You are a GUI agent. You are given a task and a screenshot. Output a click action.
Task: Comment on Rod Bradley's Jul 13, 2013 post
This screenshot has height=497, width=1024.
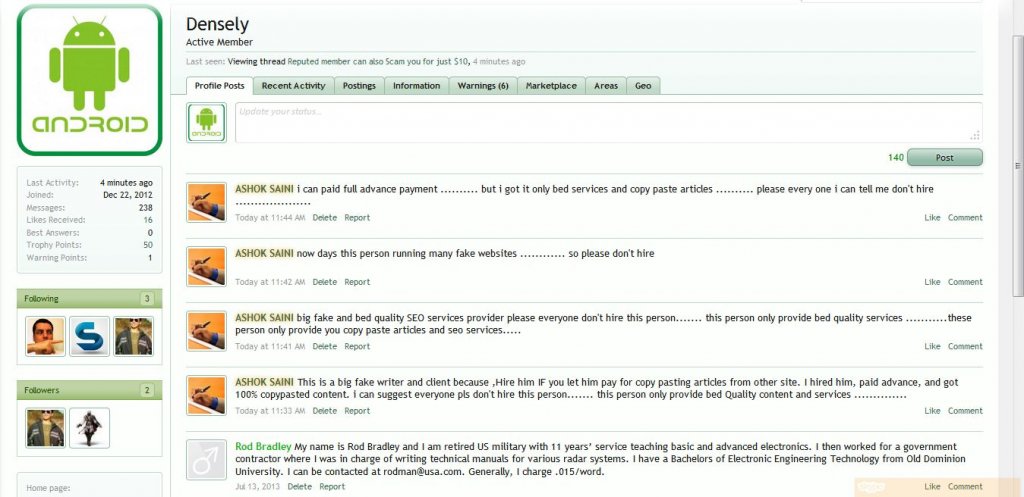click(x=965, y=487)
